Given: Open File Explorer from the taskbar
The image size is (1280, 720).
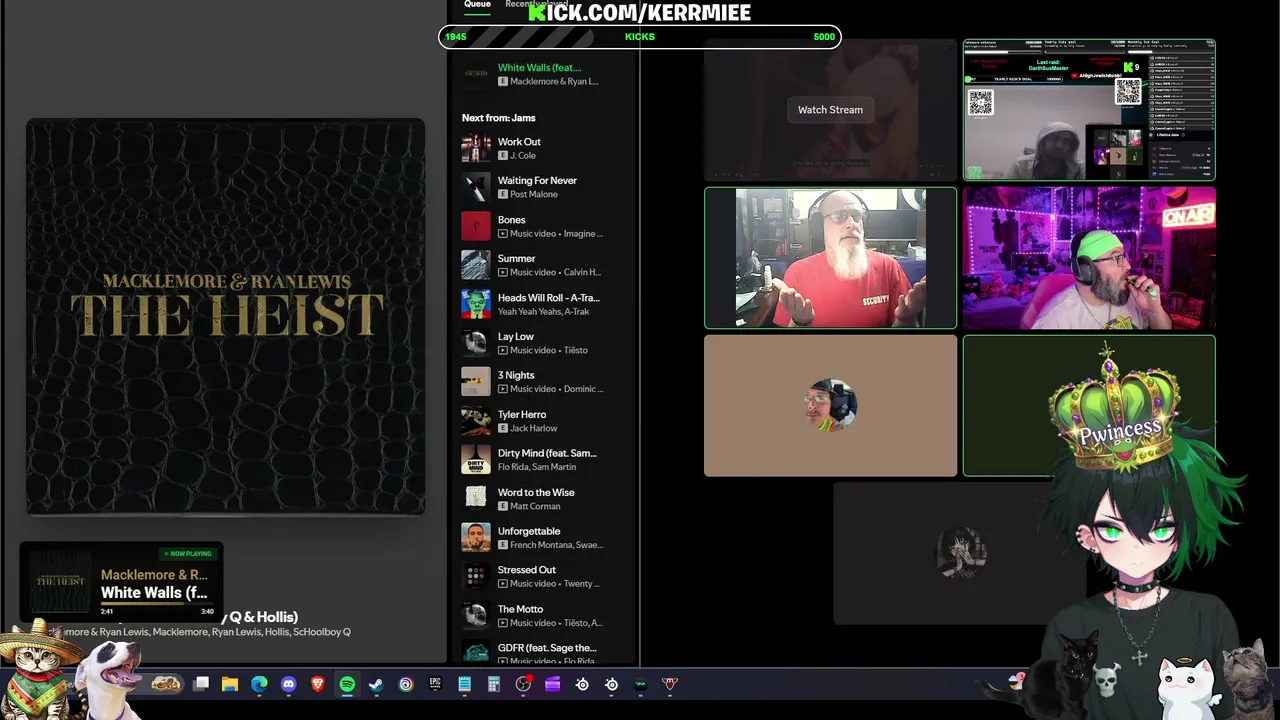Looking at the screenshot, I should tap(230, 685).
